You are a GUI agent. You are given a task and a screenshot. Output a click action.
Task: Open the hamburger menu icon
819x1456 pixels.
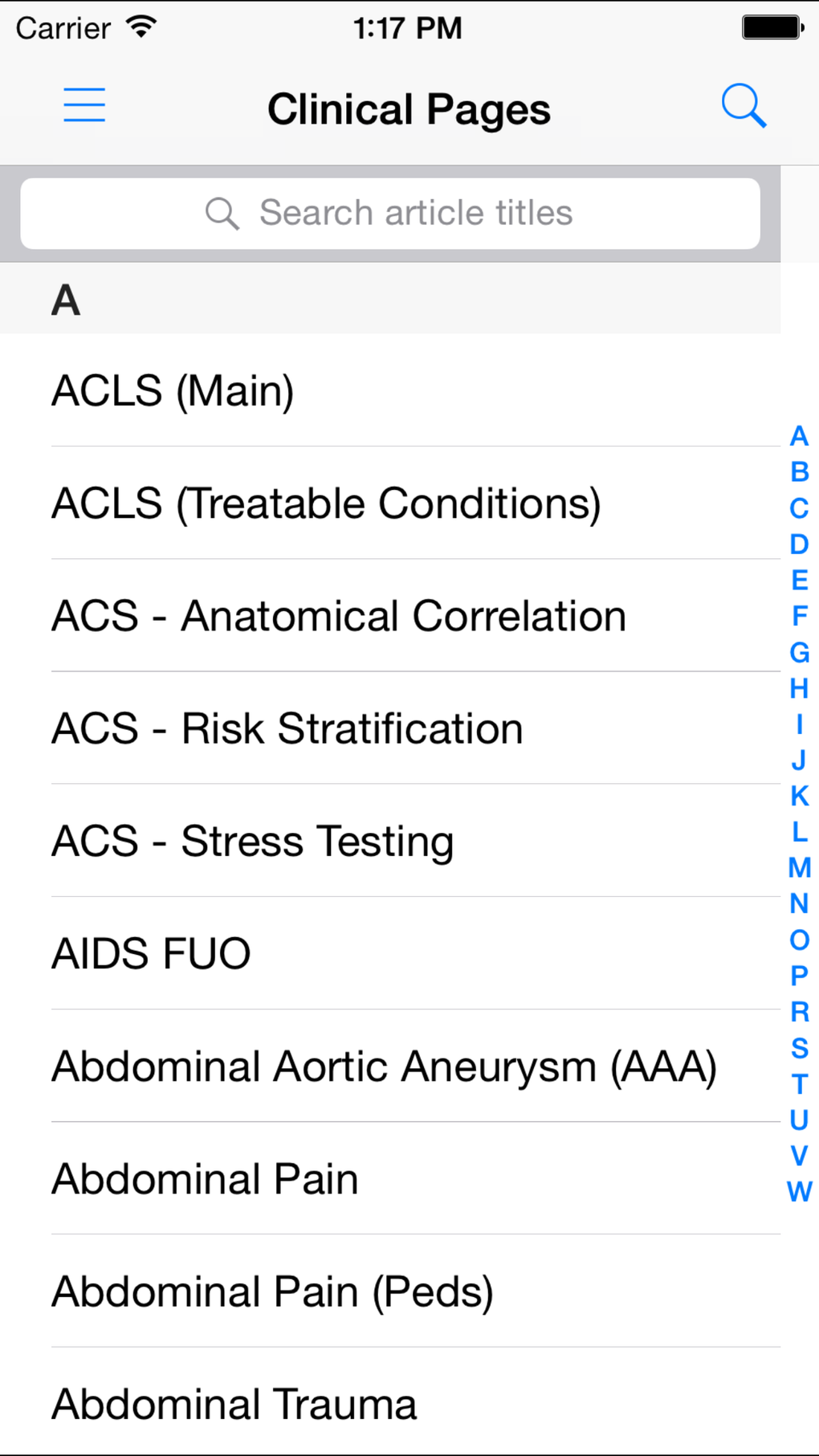pyautogui.click(x=84, y=105)
